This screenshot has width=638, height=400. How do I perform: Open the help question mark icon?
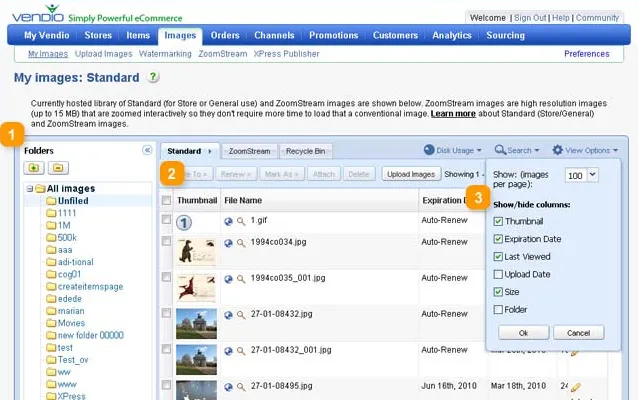[153, 77]
